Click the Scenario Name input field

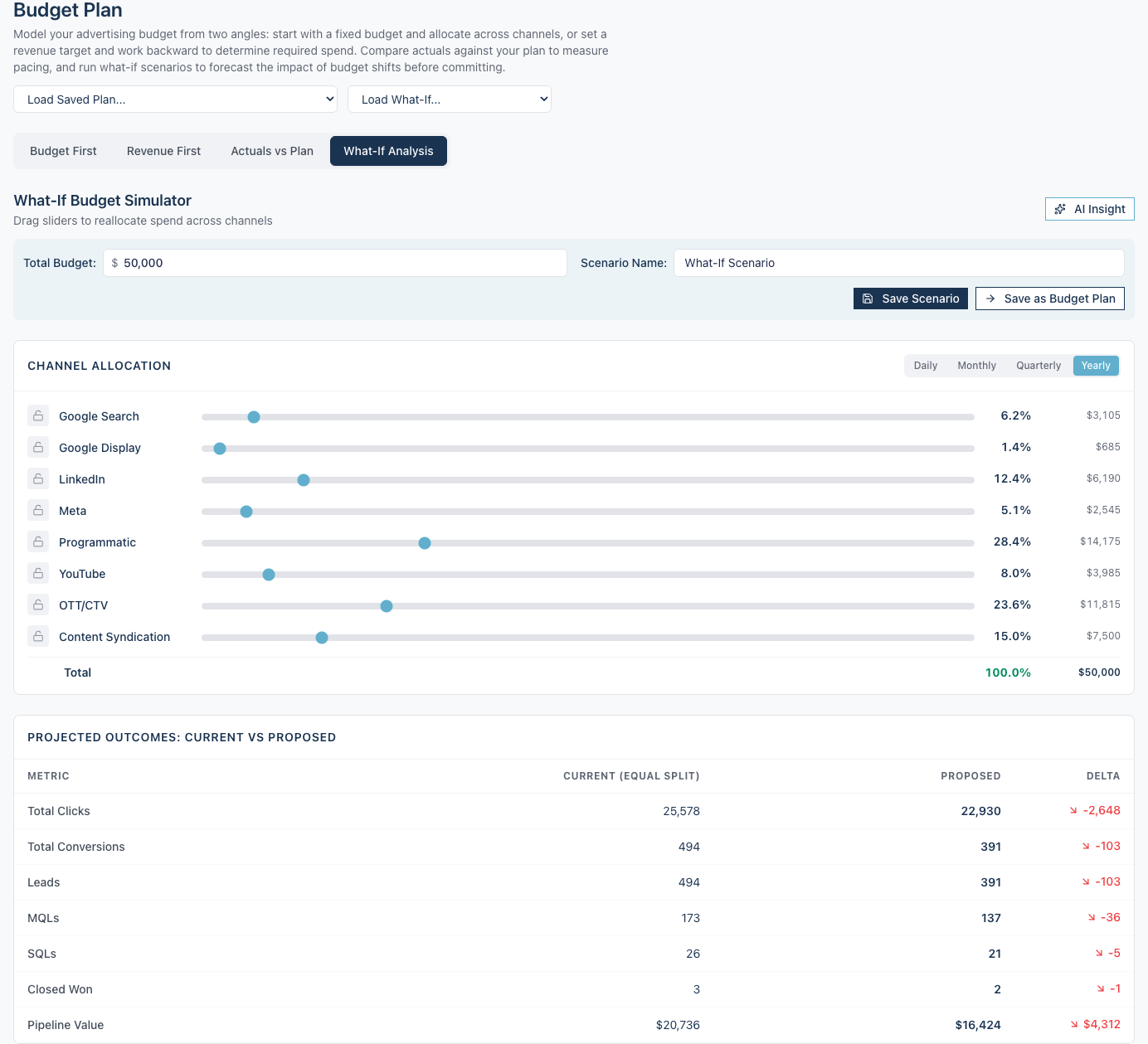point(899,263)
